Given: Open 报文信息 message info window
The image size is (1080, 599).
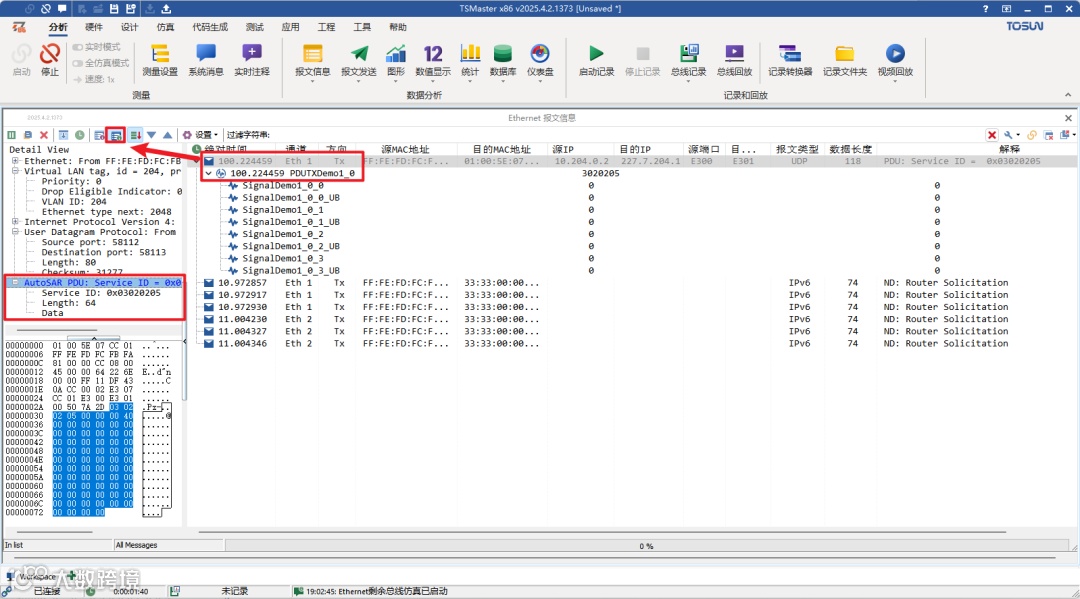Looking at the screenshot, I should [313, 61].
